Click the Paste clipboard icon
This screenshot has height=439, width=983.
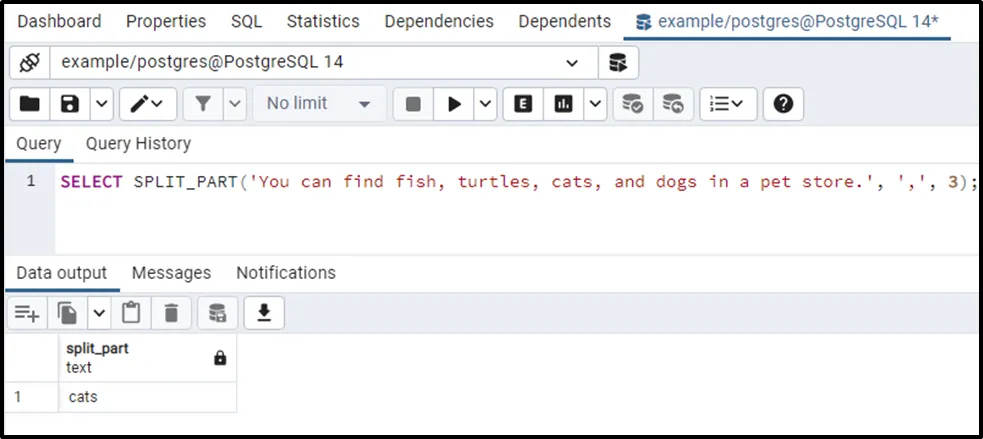[x=131, y=314]
